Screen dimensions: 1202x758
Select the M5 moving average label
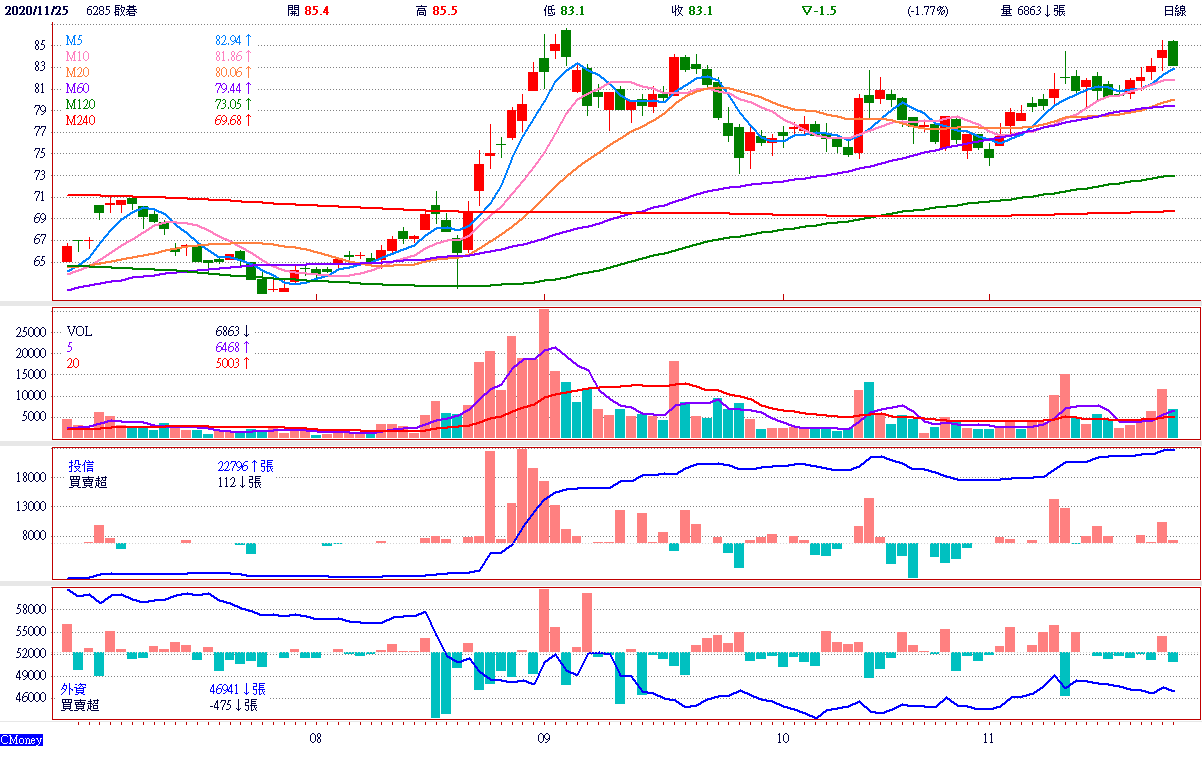(74, 40)
